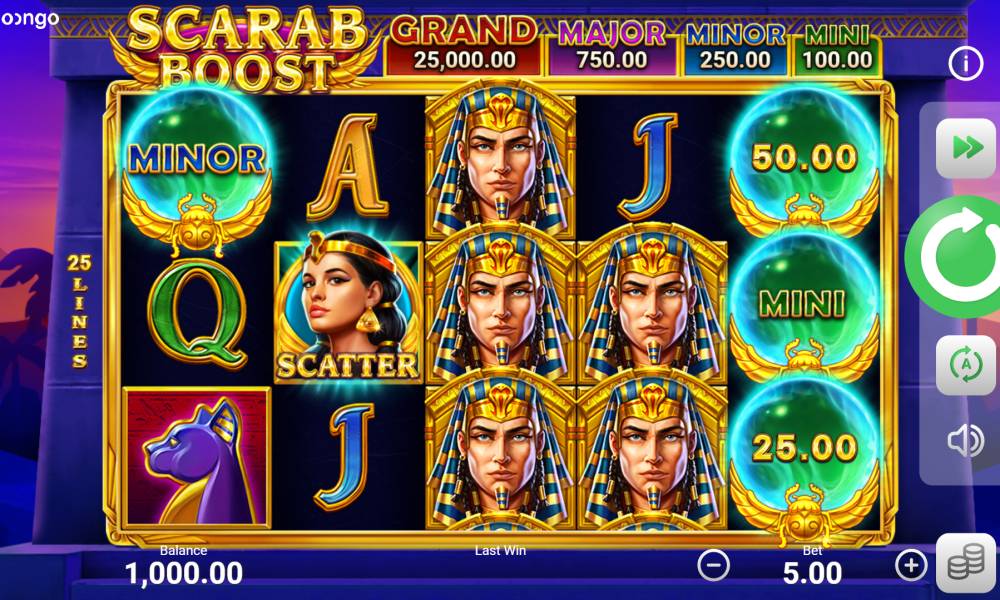Increase bet with plus button
The height and width of the screenshot is (600, 1000).
point(911,564)
